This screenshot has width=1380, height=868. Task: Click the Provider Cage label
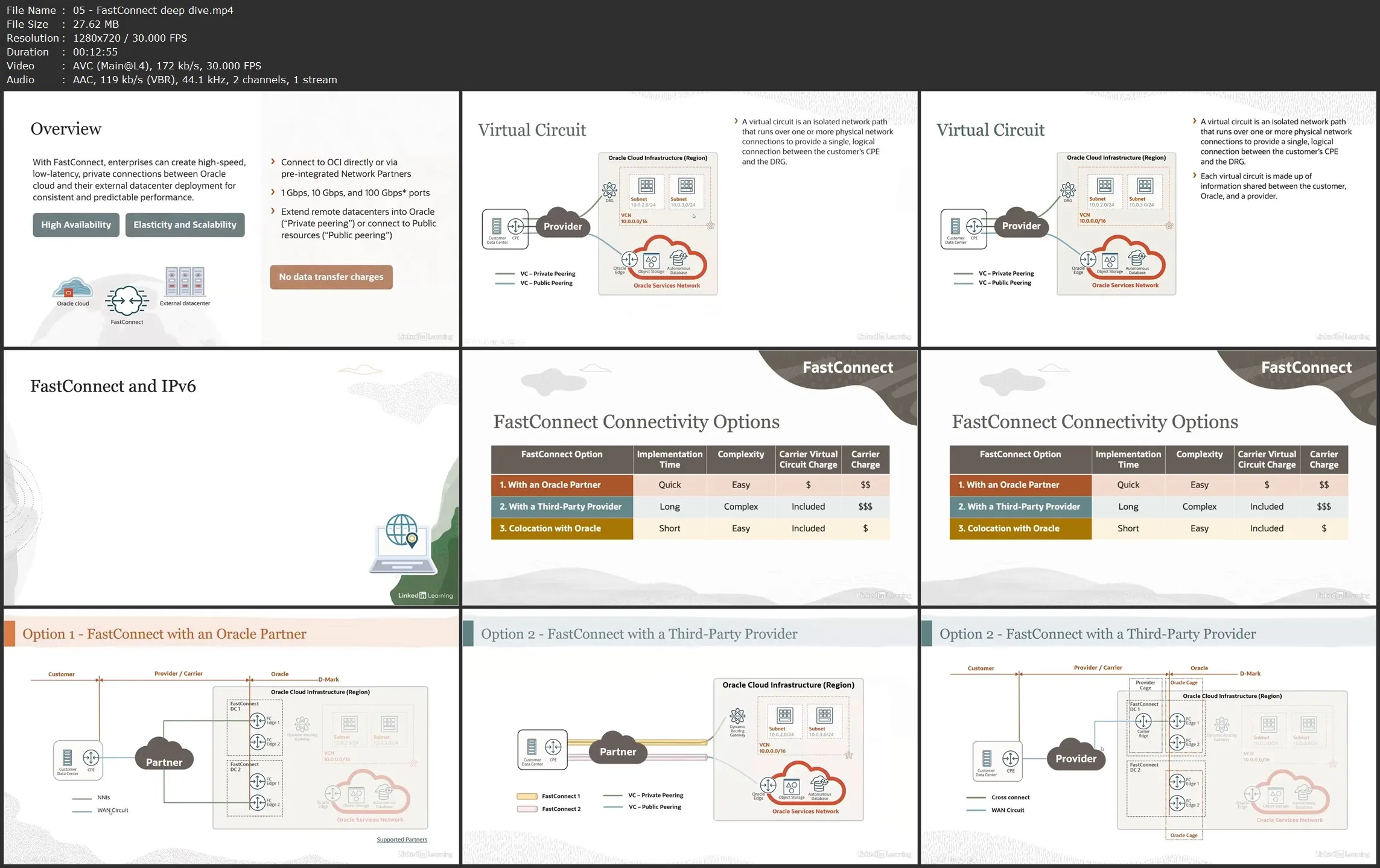click(1145, 685)
